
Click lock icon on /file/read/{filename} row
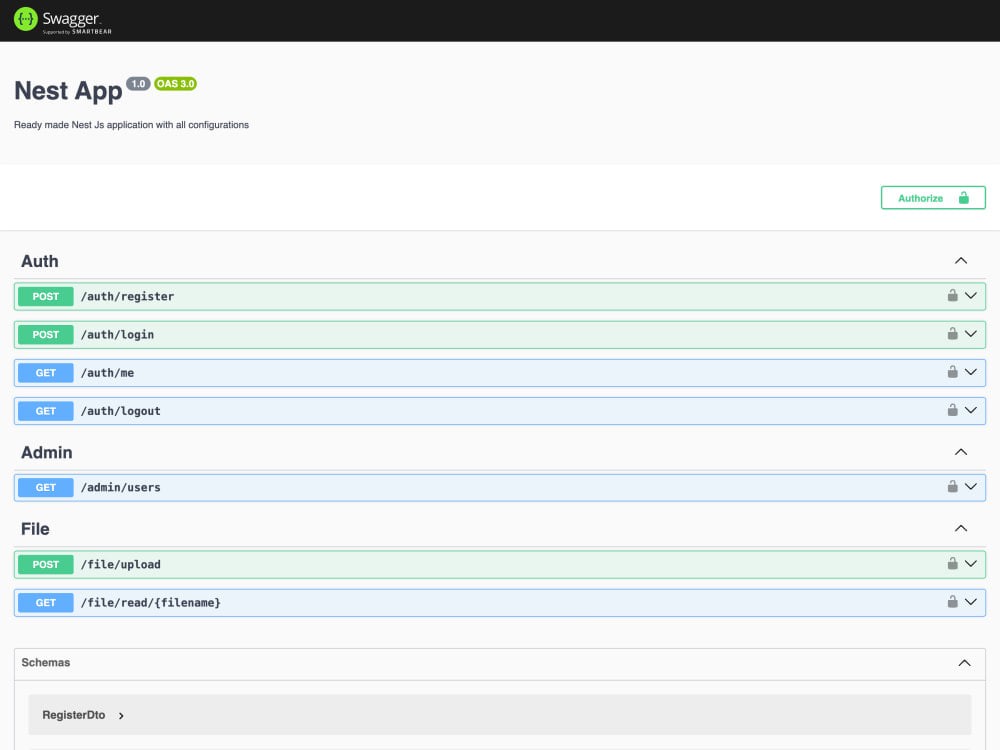(953, 602)
